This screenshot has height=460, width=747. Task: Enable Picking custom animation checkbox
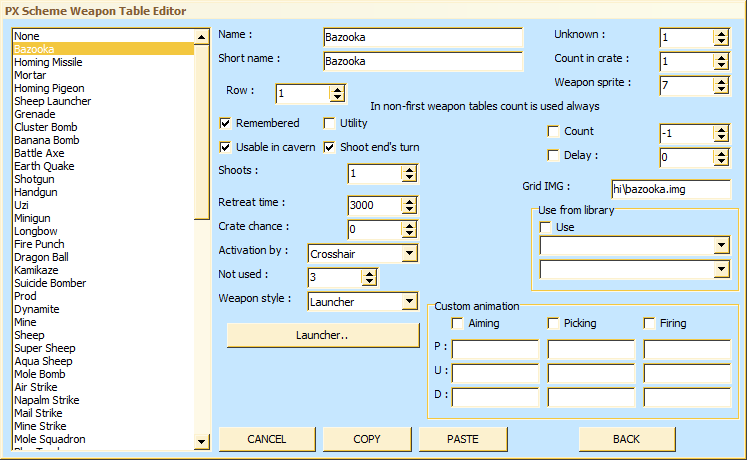click(553, 323)
